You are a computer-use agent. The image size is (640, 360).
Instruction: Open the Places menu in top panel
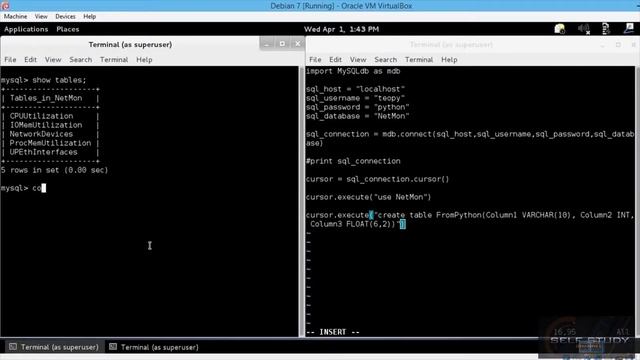click(68, 29)
